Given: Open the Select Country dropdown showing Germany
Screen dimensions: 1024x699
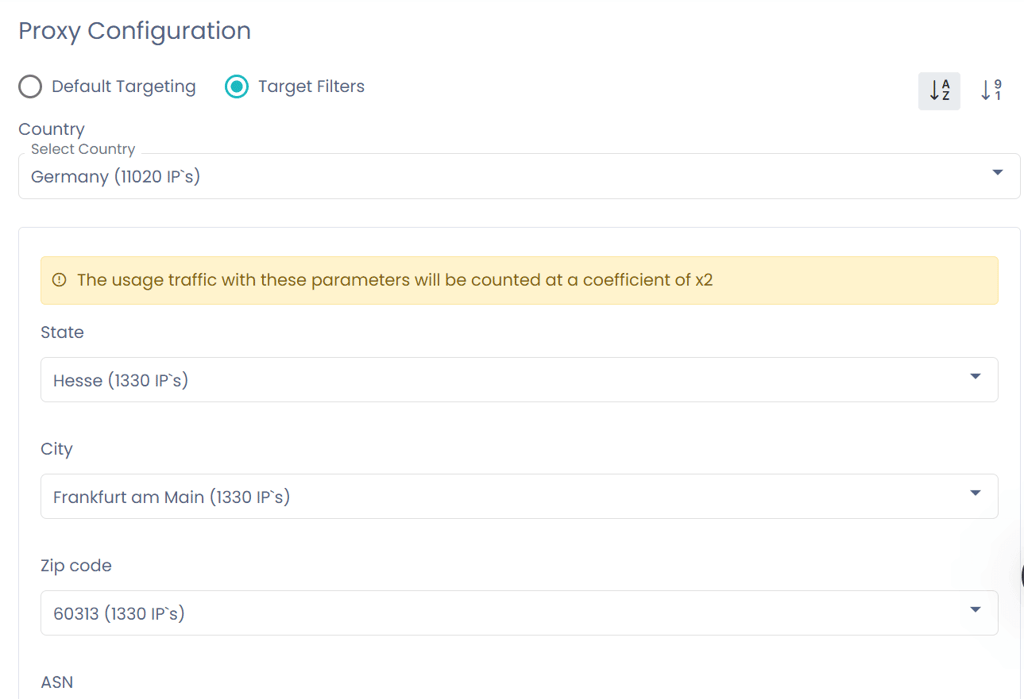Looking at the screenshot, I should click(519, 176).
